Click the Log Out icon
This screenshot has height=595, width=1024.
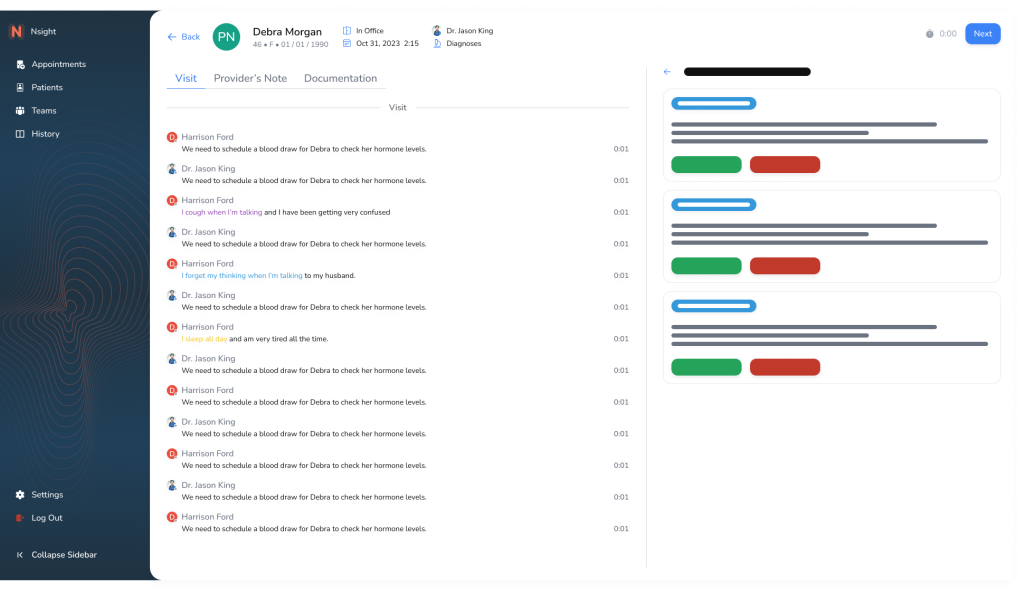pyautogui.click(x=20, y=518)
